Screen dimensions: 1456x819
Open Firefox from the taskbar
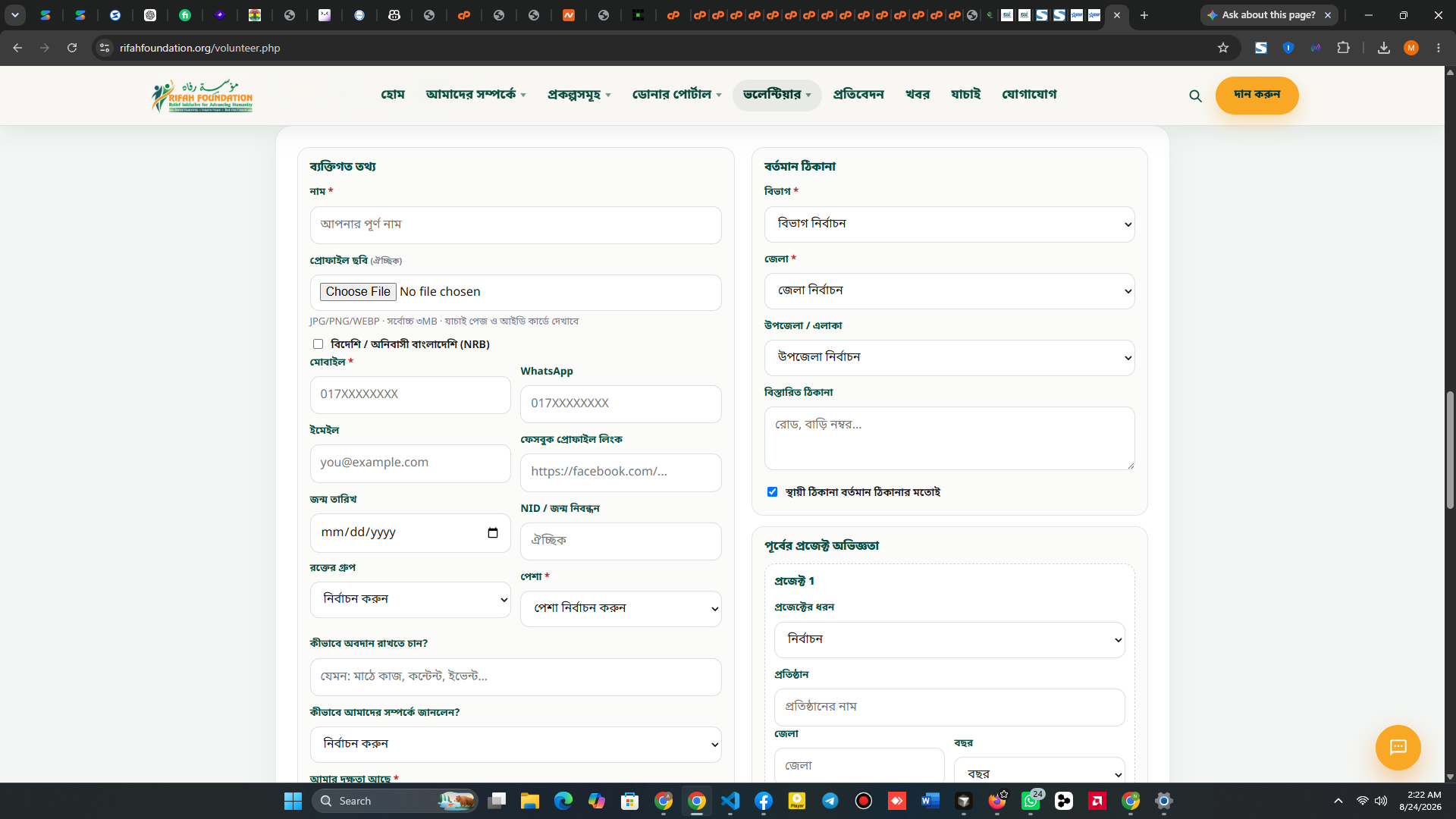(x=997, y=801)
